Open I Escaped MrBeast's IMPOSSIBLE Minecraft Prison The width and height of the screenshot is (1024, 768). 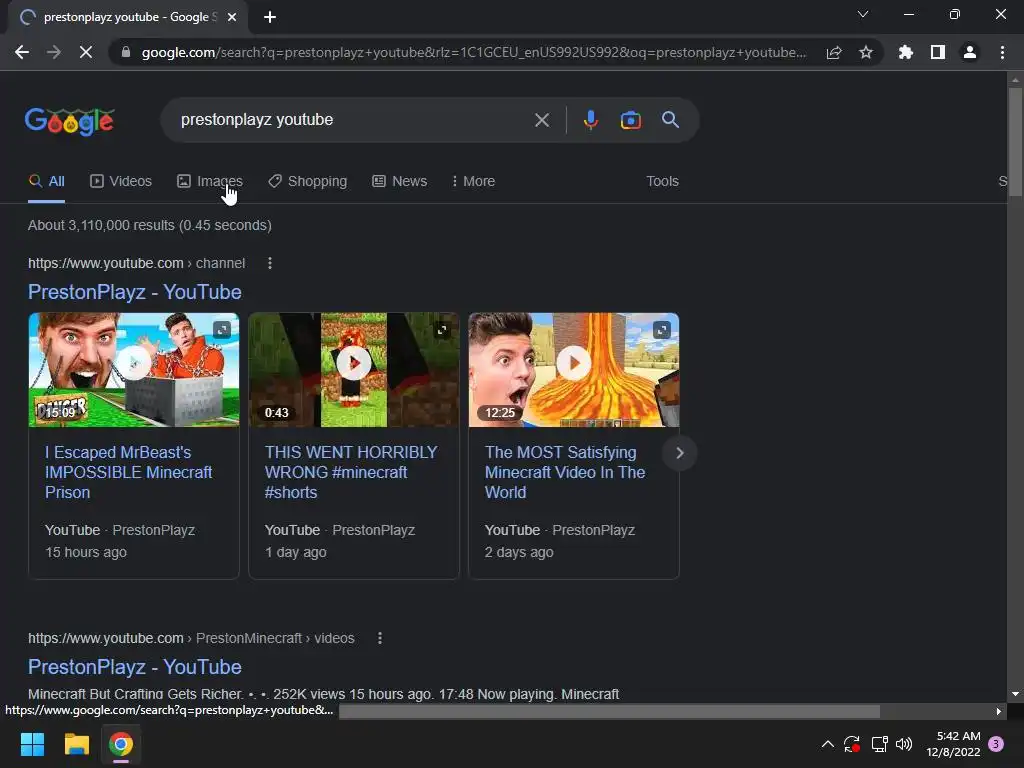click(x=129, y=472)
